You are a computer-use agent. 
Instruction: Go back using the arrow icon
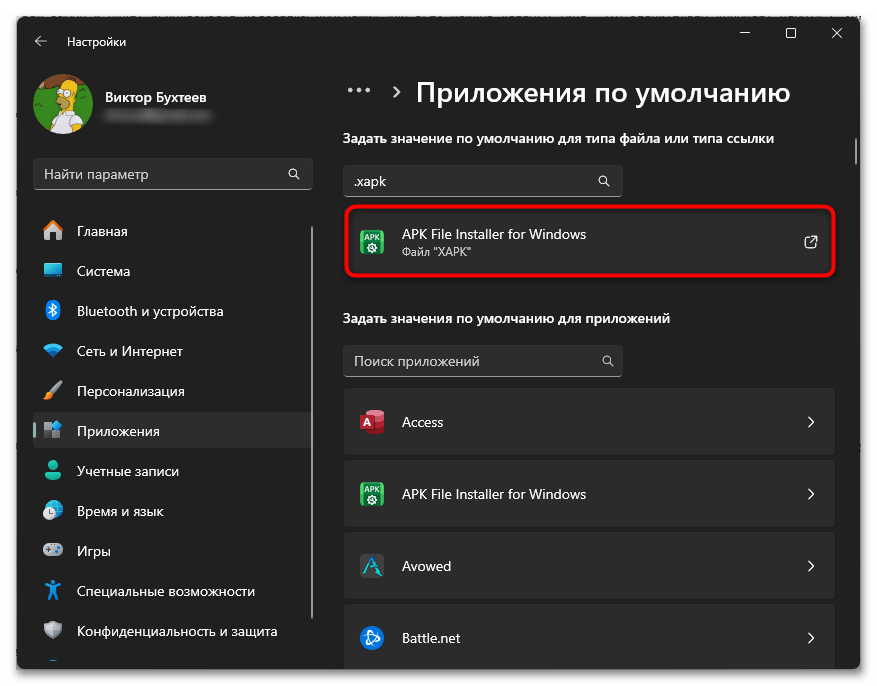[40, 41]
